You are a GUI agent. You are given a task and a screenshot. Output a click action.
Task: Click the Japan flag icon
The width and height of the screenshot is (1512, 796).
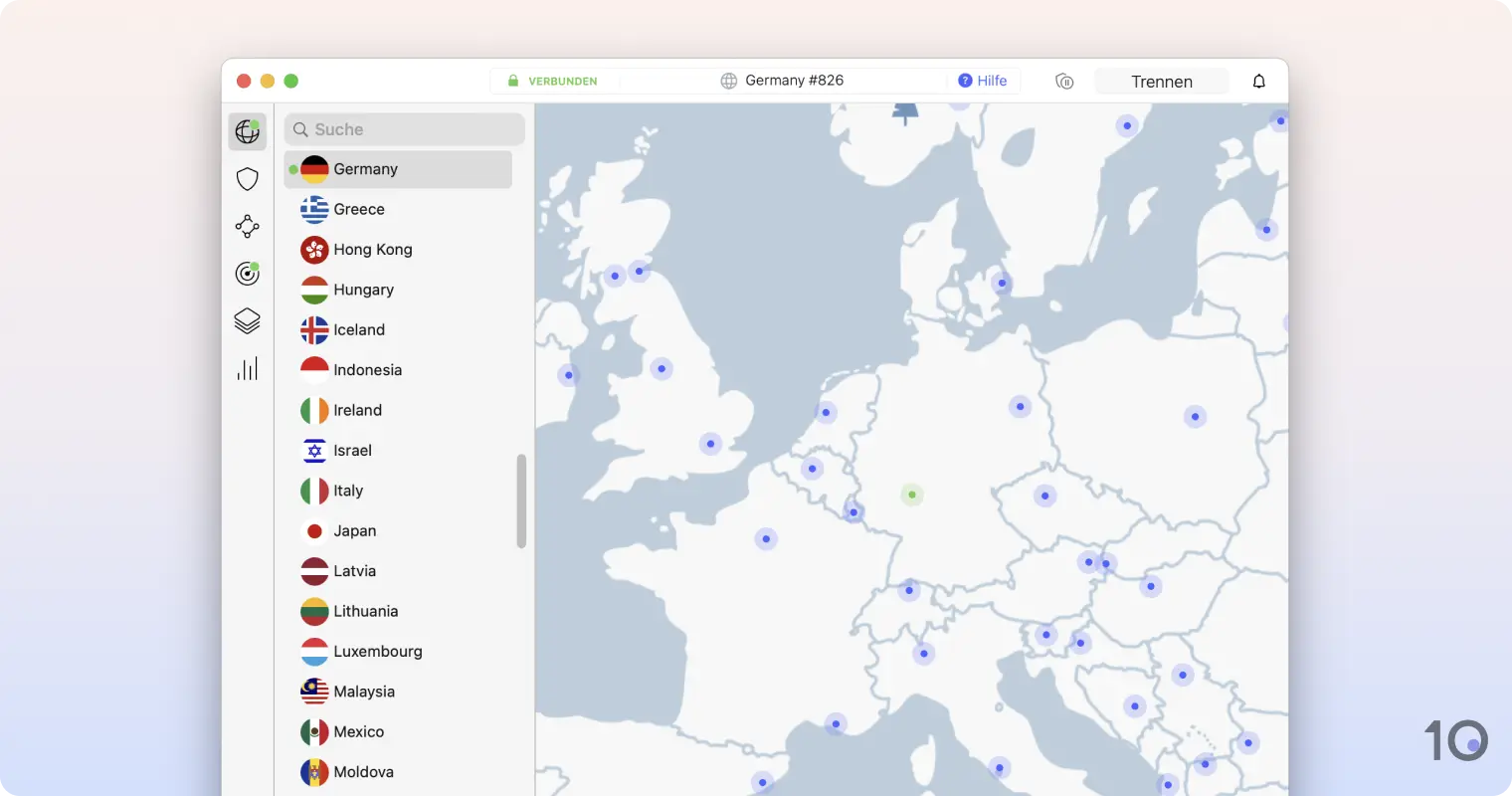tap(313, 530)
